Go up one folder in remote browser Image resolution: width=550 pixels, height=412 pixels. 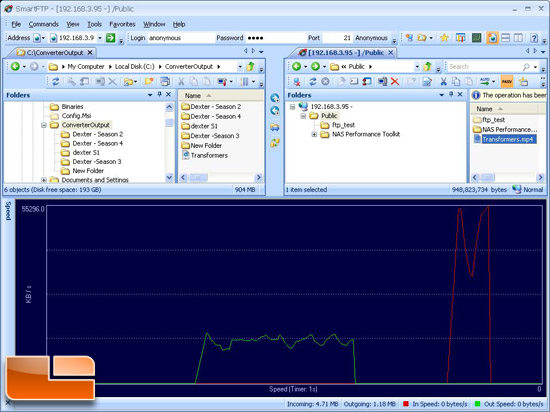click(x=427, y=66)
